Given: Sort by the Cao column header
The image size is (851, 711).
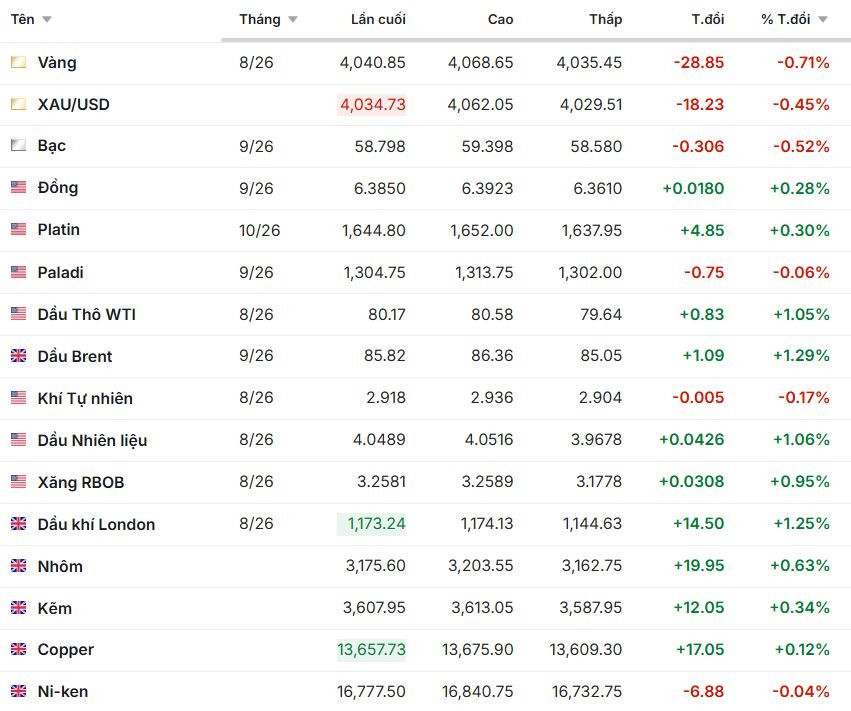Looking at the screenshot, I should [500, 20].
